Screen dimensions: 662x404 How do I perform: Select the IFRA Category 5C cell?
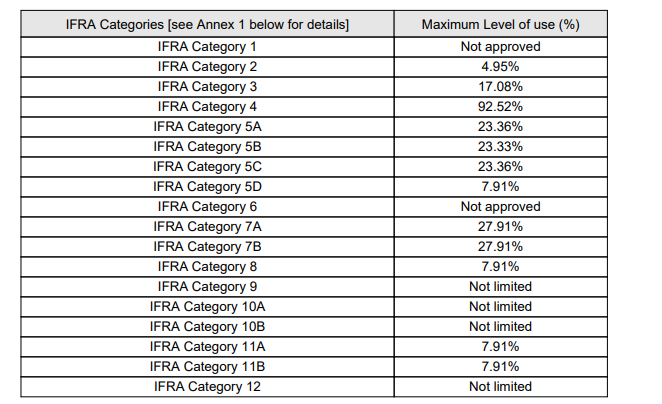tap(207, 167)
